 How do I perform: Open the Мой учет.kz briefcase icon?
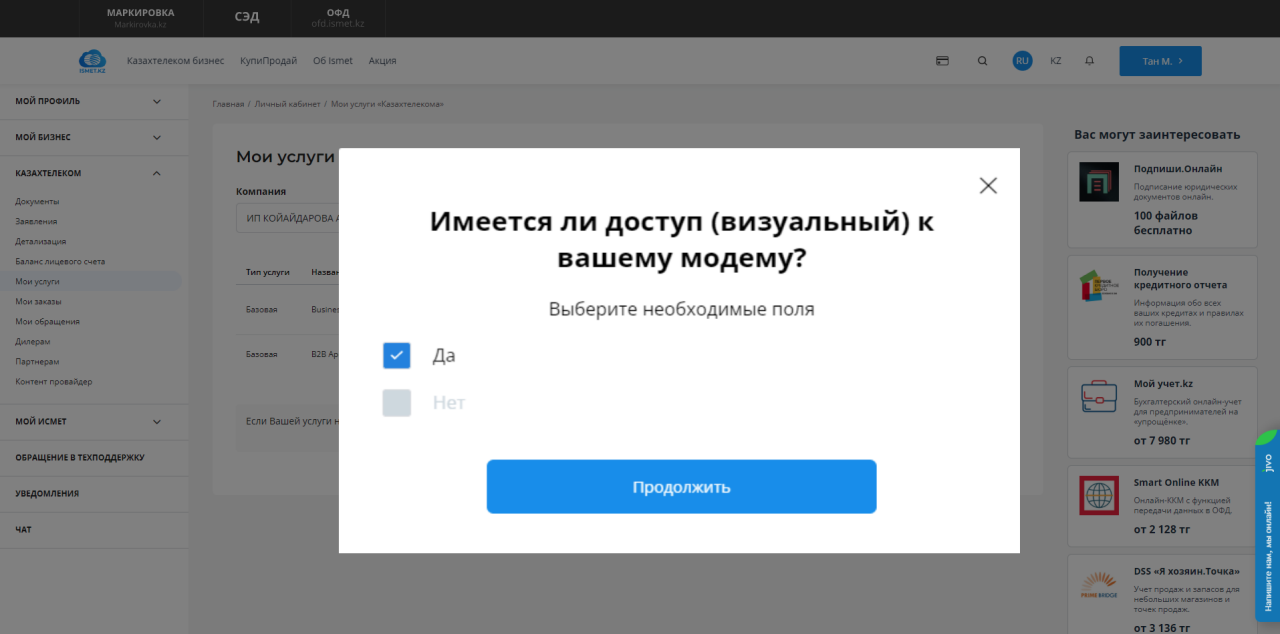pos(1099,397)
